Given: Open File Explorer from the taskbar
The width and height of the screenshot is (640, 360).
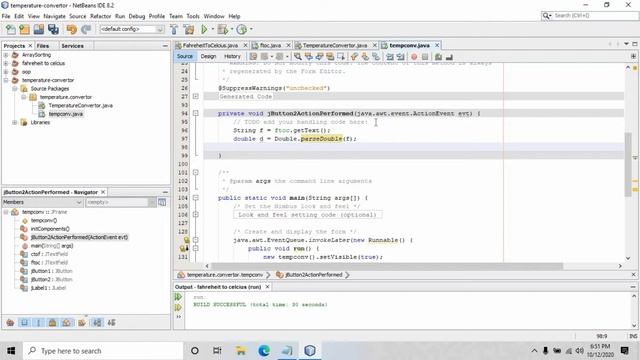Looking at the screenshot, I should click(x=241, y=351).
